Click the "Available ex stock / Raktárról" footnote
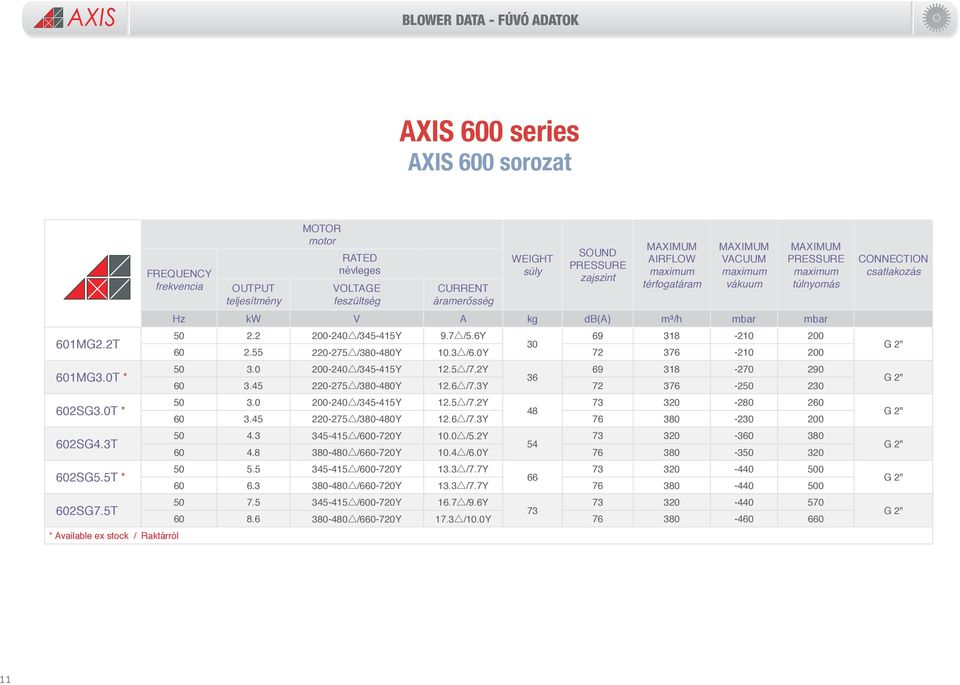960x685 pixels. [114, 536]
